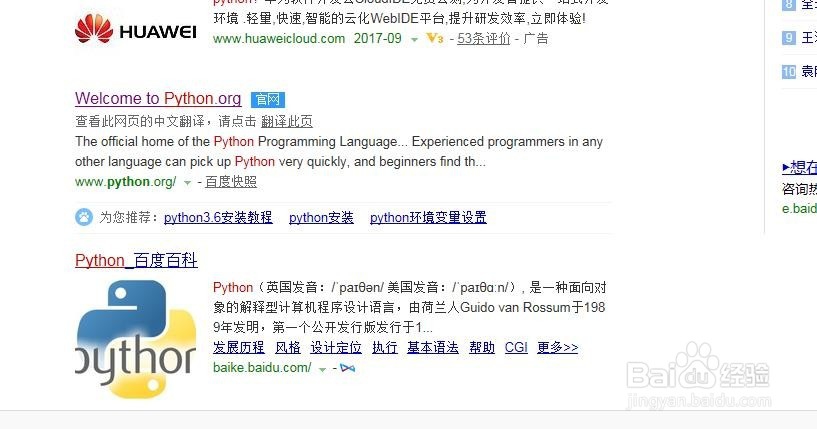The image size is (817, 429).
Task: Click the blue 官网 badge
Action: click(x=268, y=100)
